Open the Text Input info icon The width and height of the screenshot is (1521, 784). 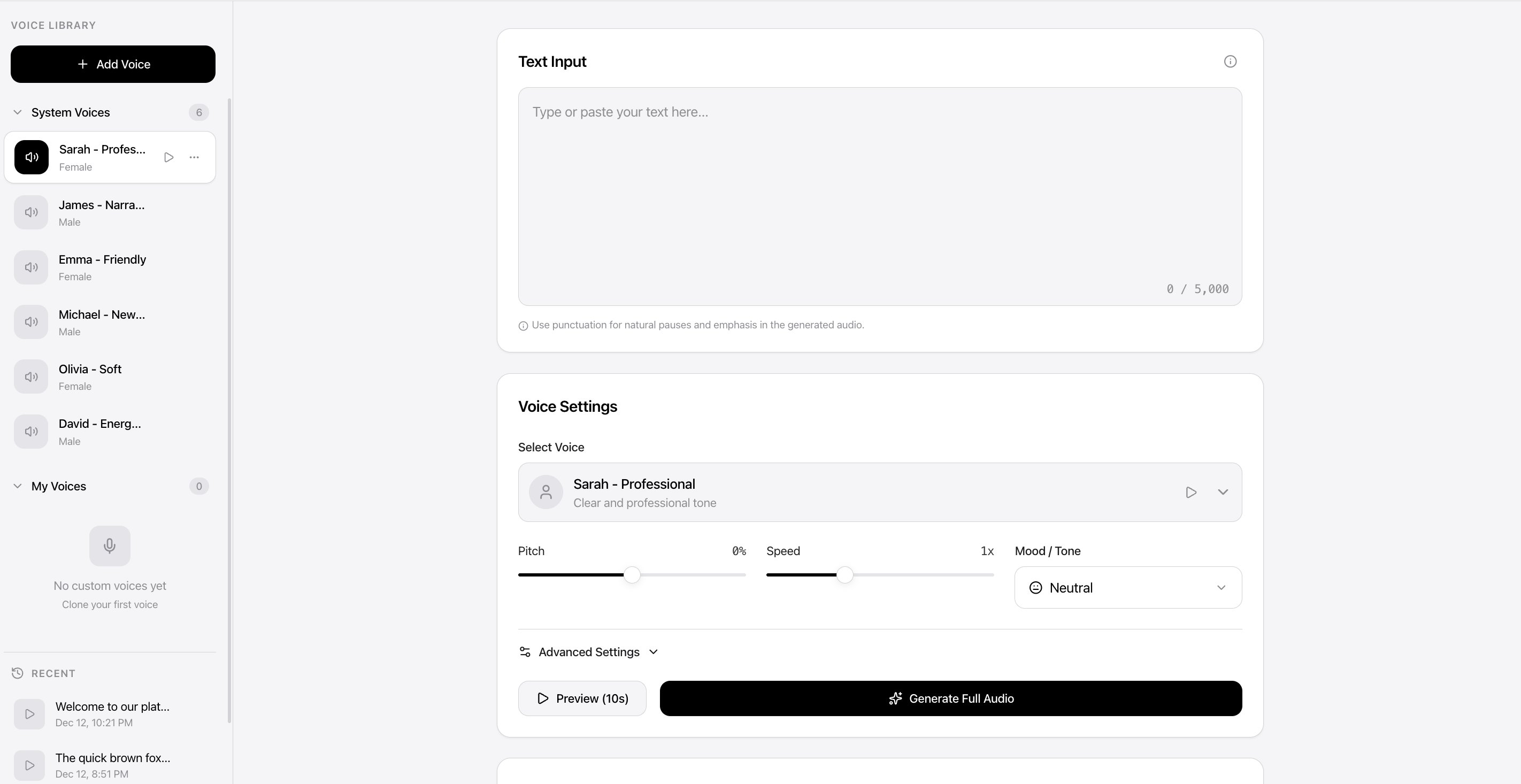point(1231,61)
